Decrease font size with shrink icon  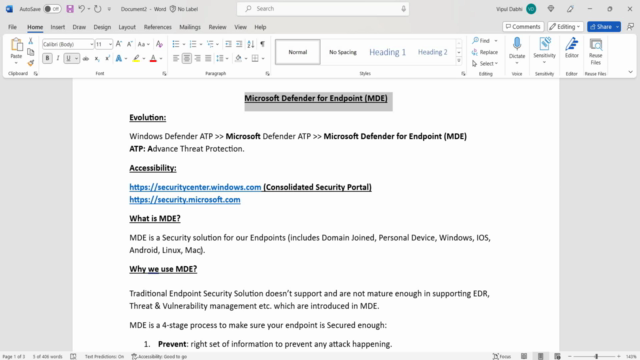[x=129, y=44]
